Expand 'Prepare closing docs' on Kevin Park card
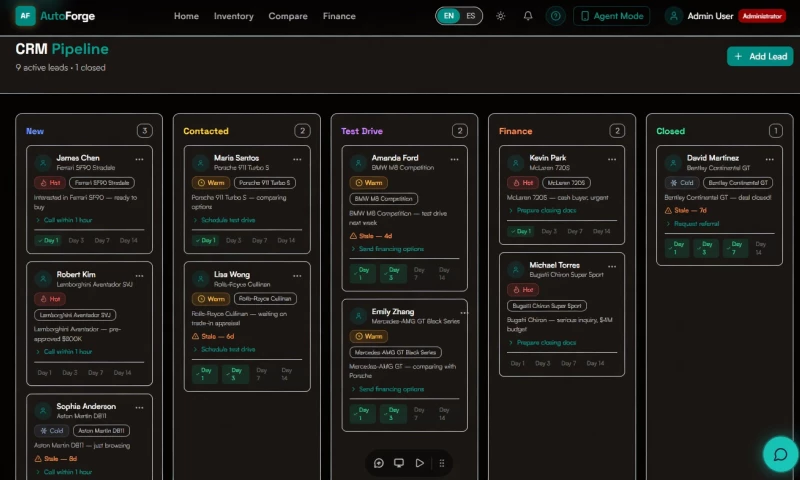The image size is (800, 480). [542, 210]
